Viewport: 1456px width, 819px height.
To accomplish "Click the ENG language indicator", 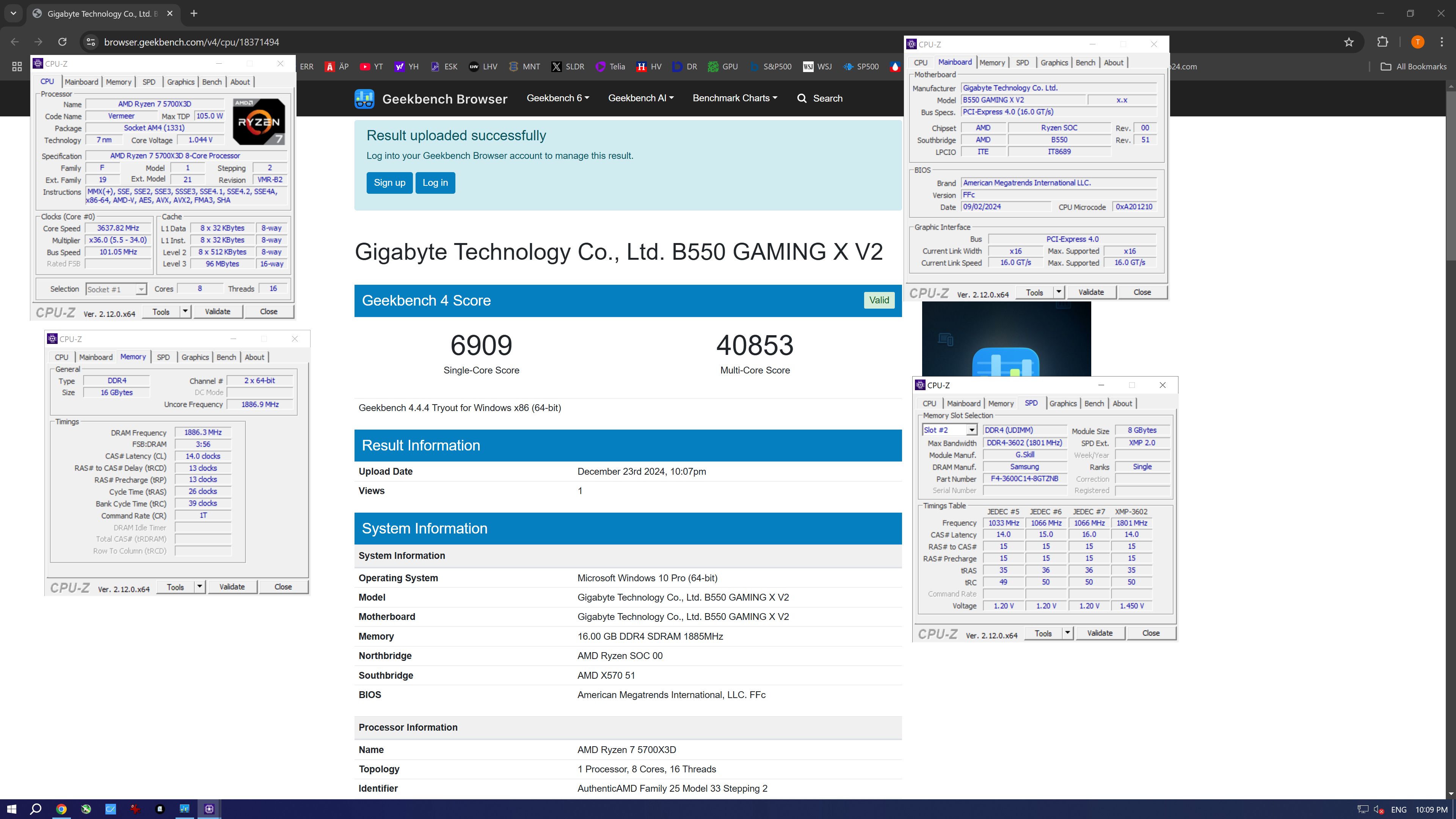I will (1399, 810).
